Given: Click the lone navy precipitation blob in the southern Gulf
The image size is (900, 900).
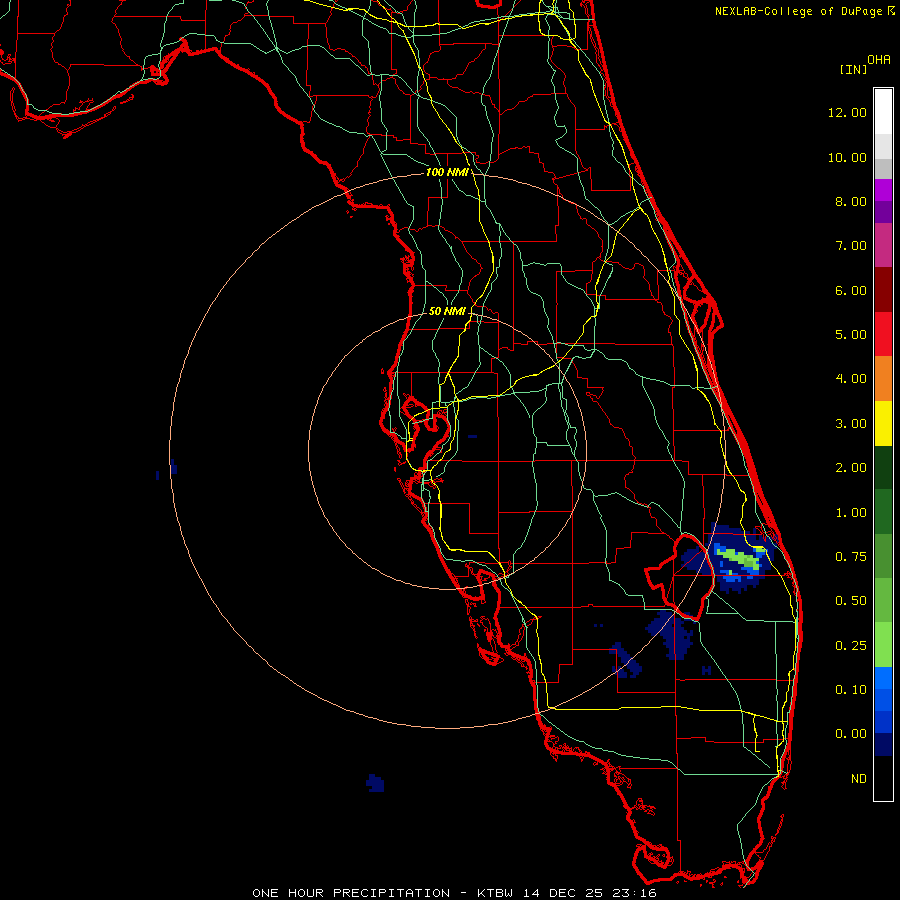Looking at the screenshot, I should tap(375, 783).
